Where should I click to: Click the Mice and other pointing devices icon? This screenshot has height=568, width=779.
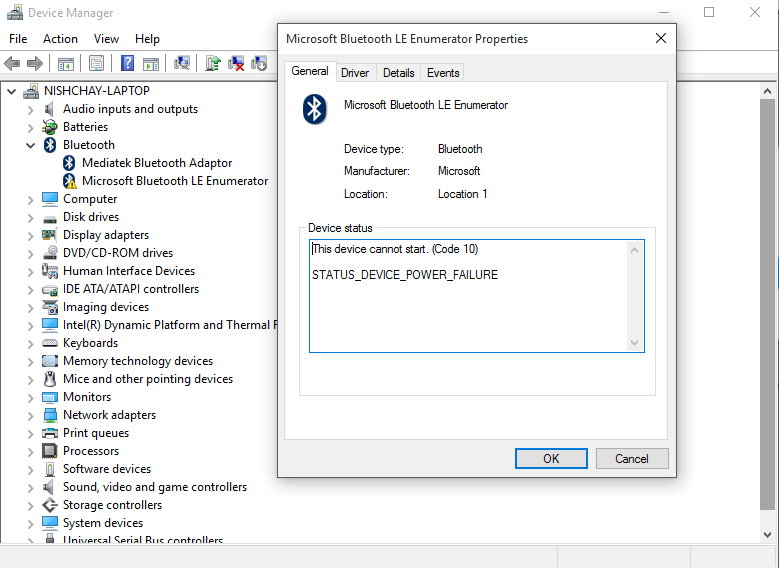coord(50,379)
